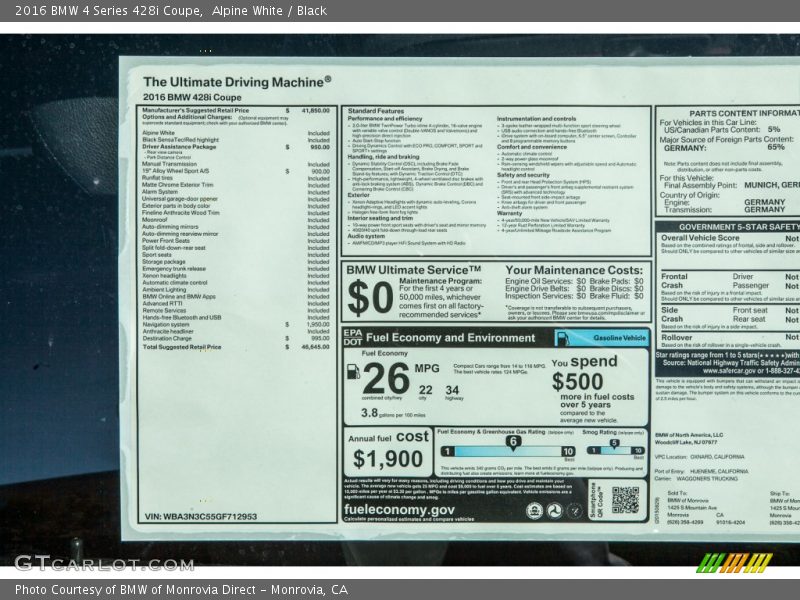
Task: Click the '19" Alloy Wheel Sport A/S' line
Action: (176, 171)
